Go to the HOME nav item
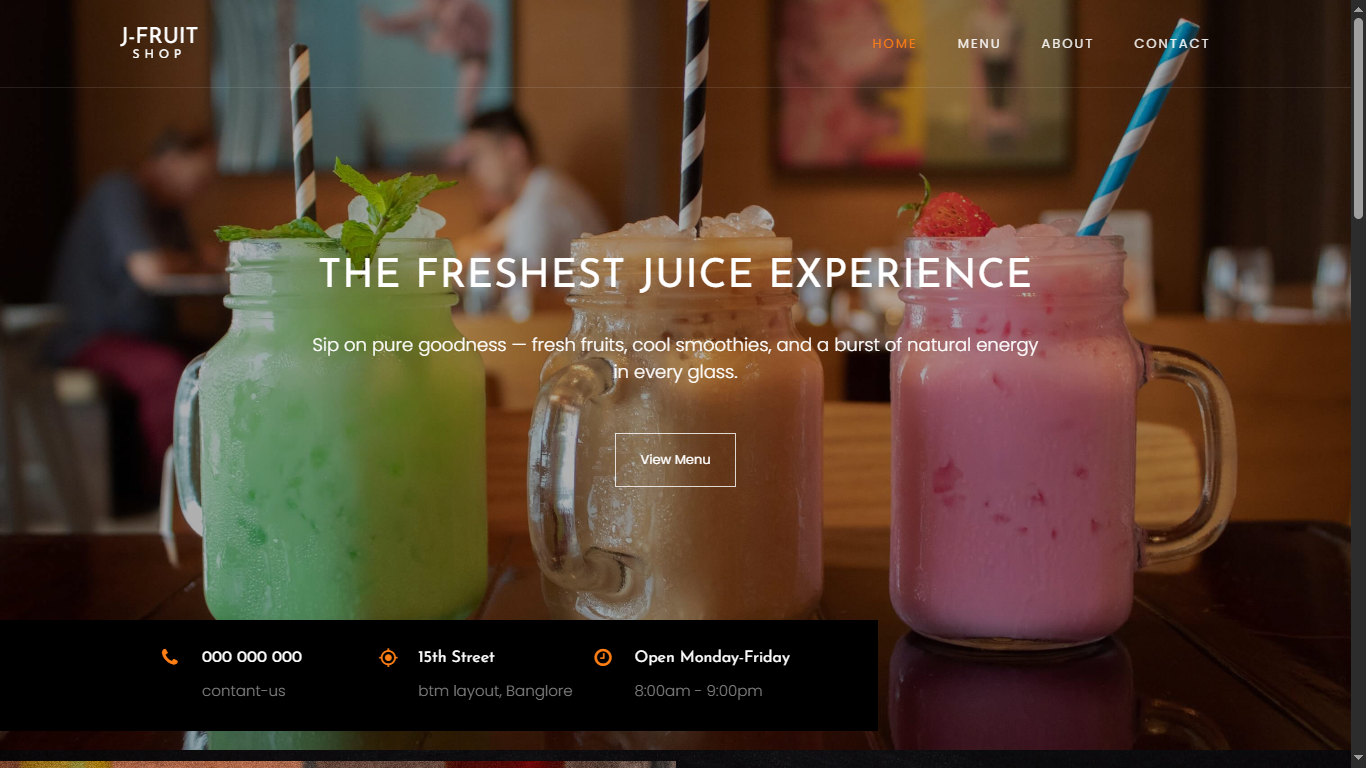 (x=894, y=44)
